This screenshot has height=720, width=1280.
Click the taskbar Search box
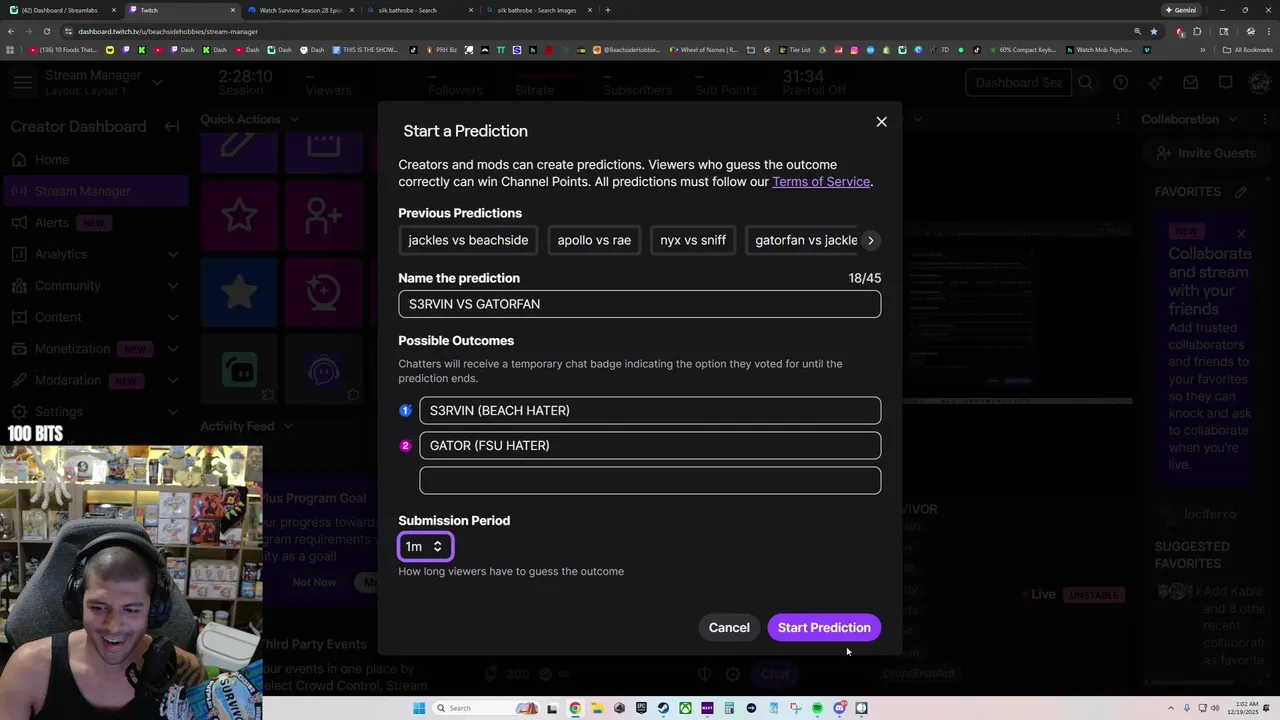(x=486, y=708)
